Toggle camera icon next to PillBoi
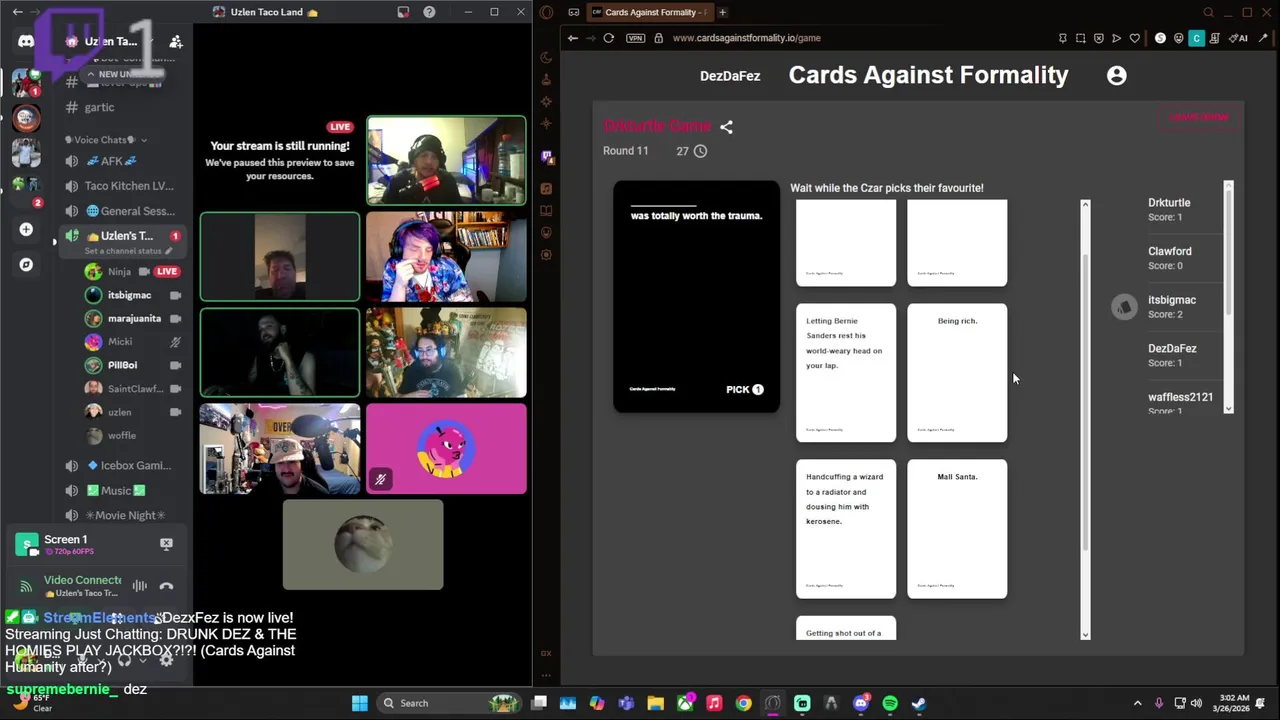Image resolution: width=1280 pixels, height=720 pixels. click(x=176, y=365)
